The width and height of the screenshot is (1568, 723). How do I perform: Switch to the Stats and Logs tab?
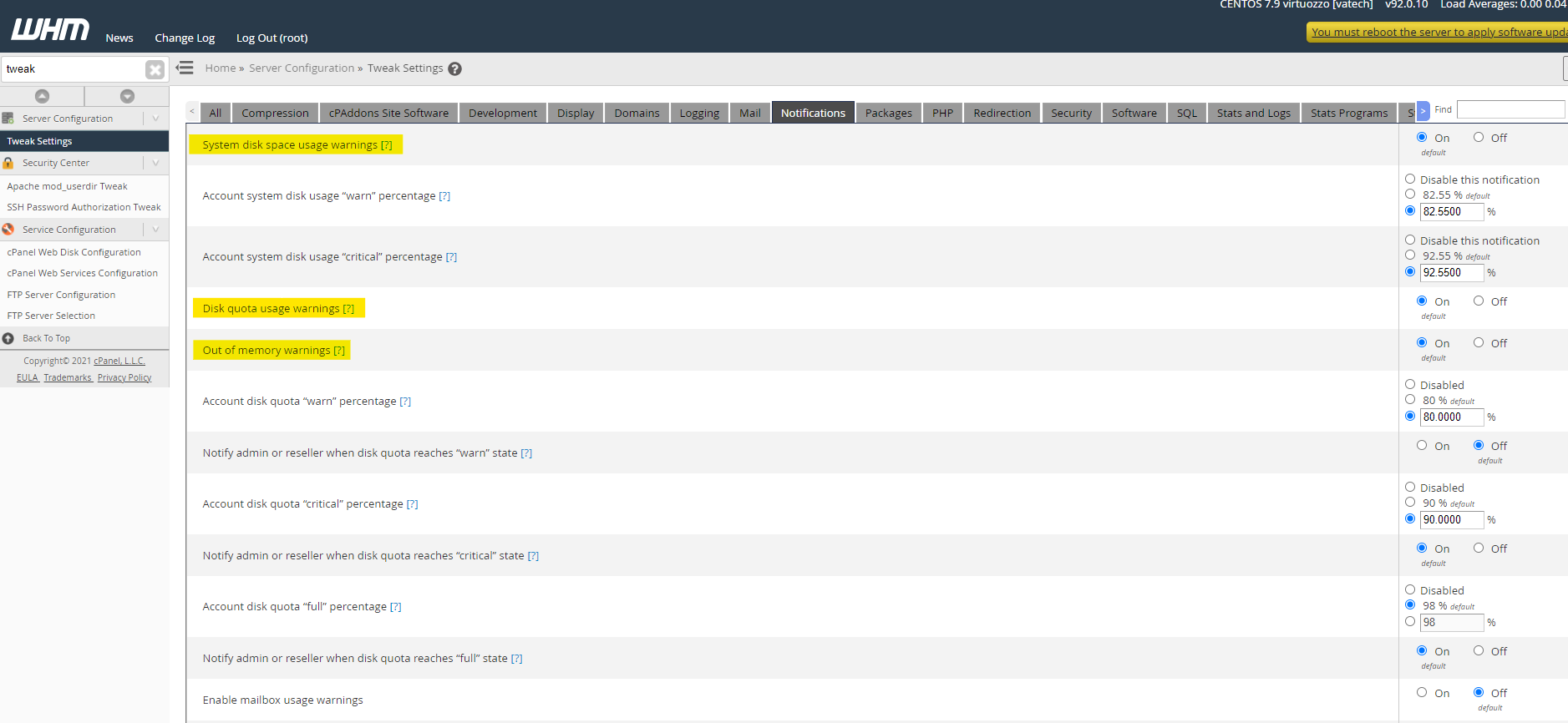click(x=1253, y=113)
